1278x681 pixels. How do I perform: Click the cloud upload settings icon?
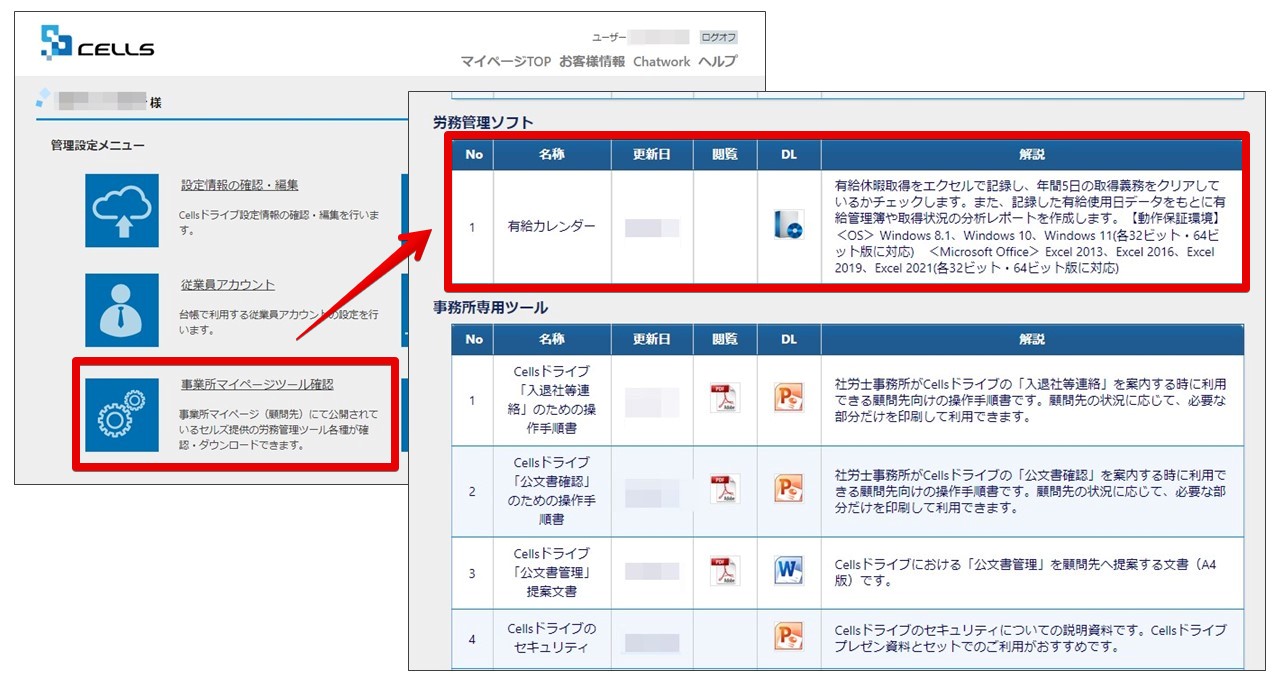(x=122, y=210)
